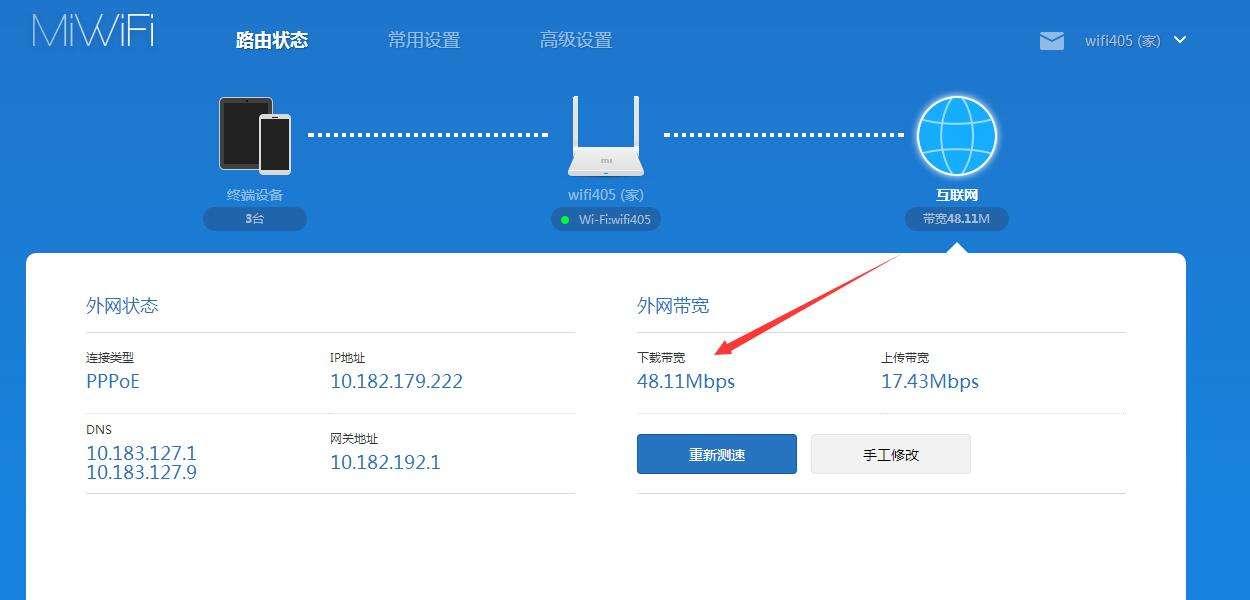Viewport: 1250px width, 600px height.
Task: Select download bandwidth 48.11Mbps
Action: coord(686,381)
